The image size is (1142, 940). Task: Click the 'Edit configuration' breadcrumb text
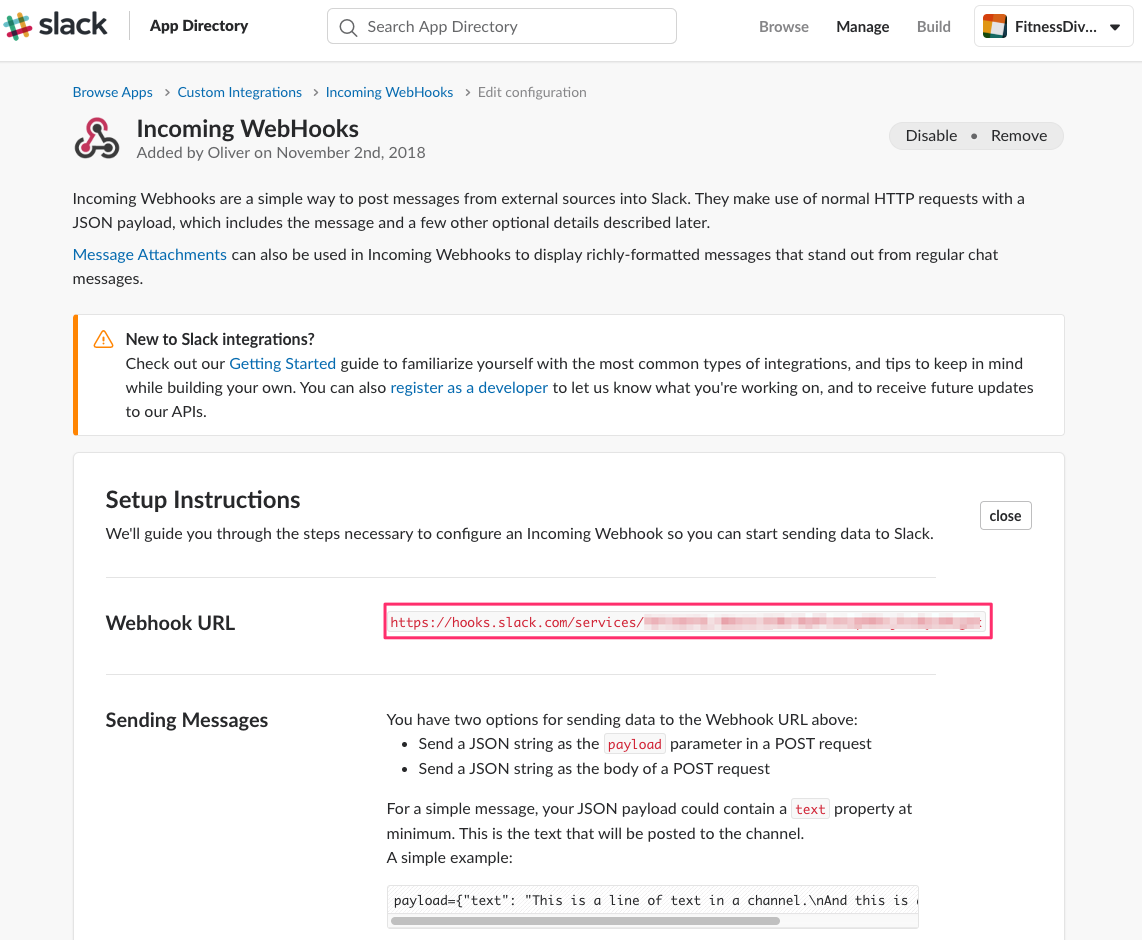pyautogui.click(x=532, y=92)
